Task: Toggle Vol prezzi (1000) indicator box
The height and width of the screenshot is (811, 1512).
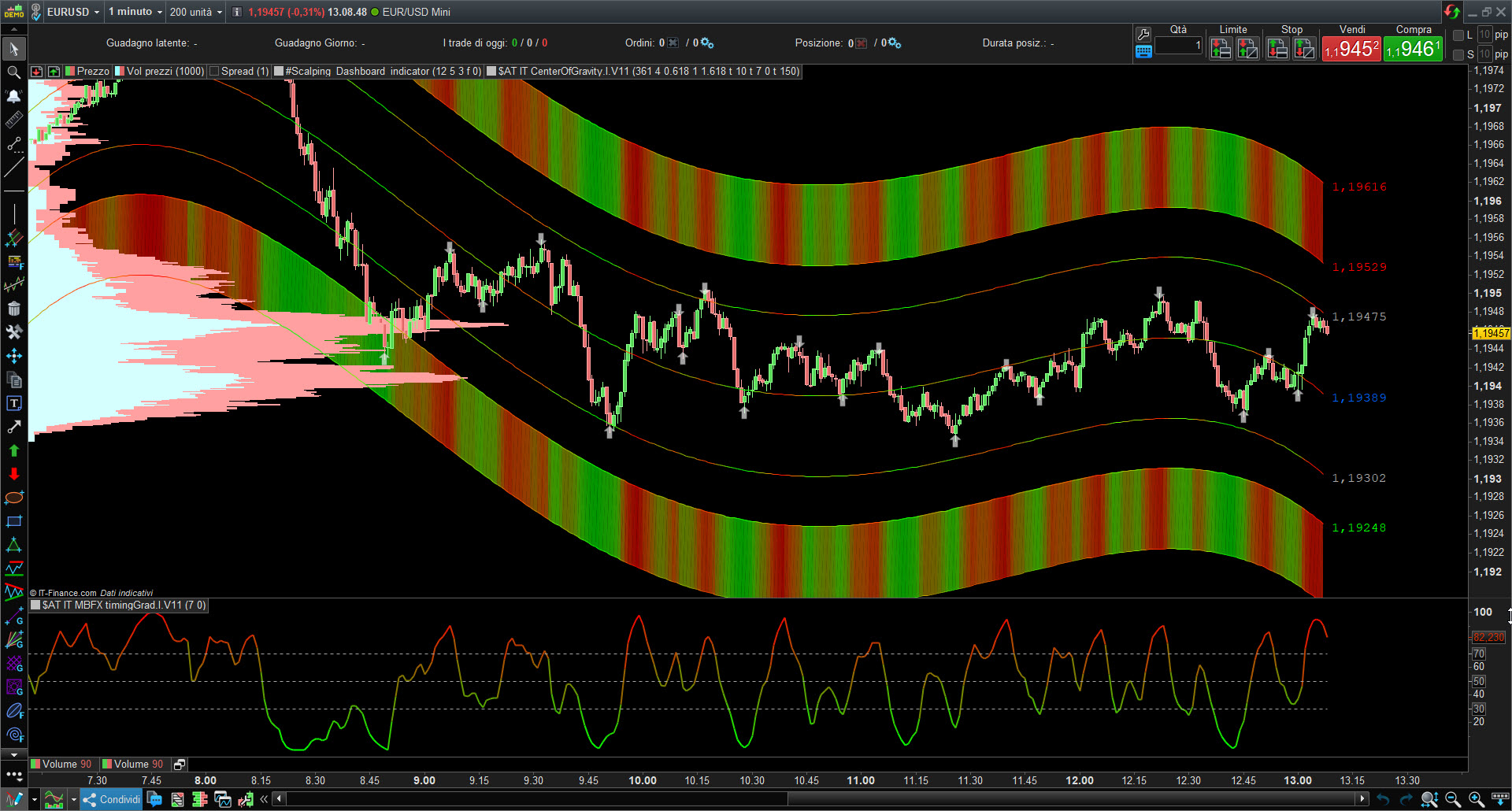Action: pos(120,72)
